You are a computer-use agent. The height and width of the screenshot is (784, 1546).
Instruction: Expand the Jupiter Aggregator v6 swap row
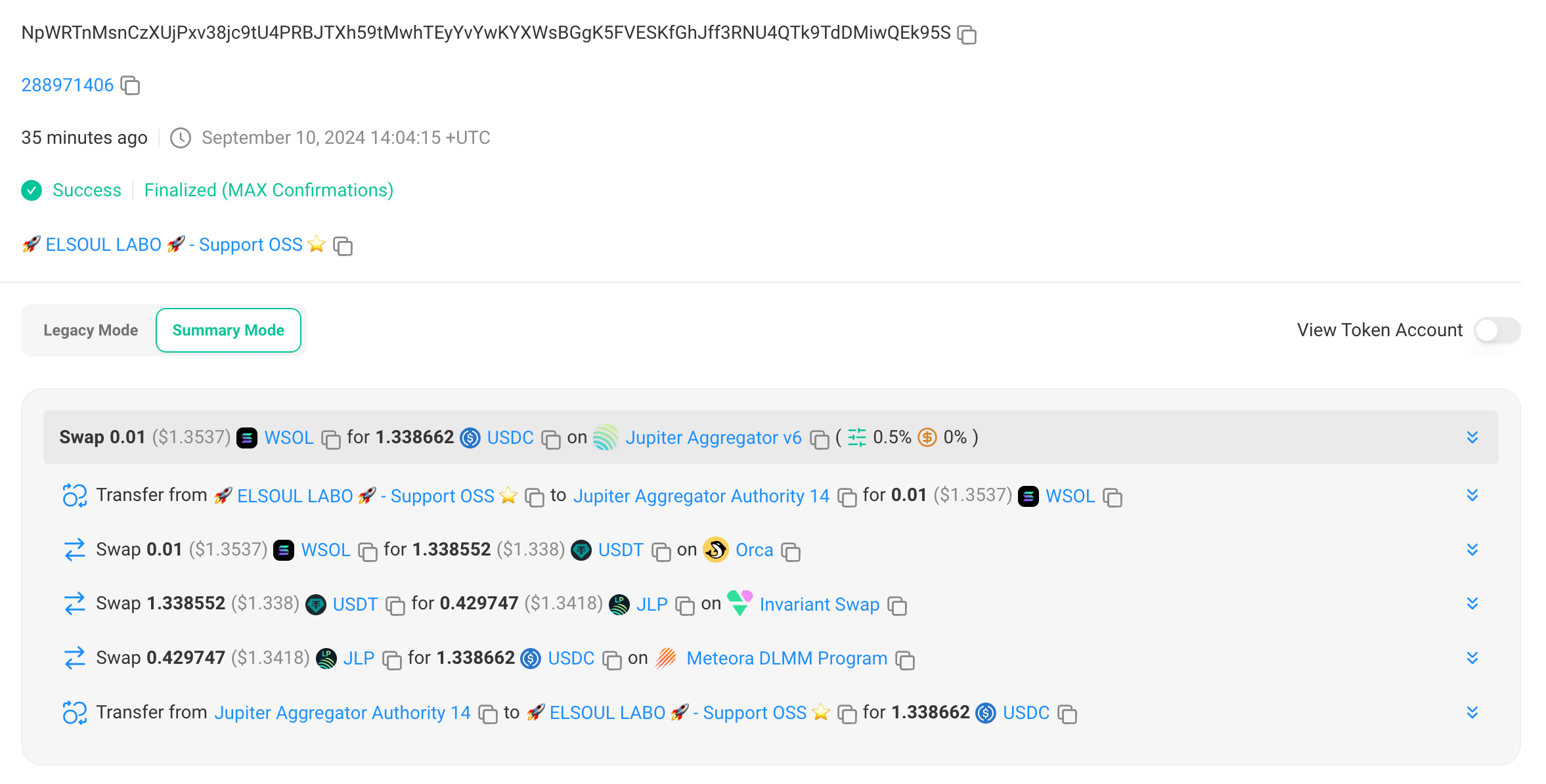point(1472,437)
